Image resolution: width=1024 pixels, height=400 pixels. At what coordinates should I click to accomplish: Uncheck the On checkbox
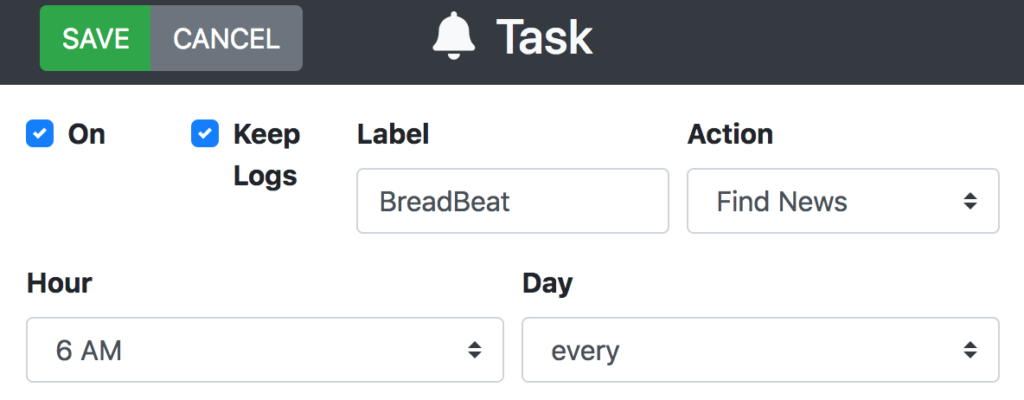coord(40,134)
